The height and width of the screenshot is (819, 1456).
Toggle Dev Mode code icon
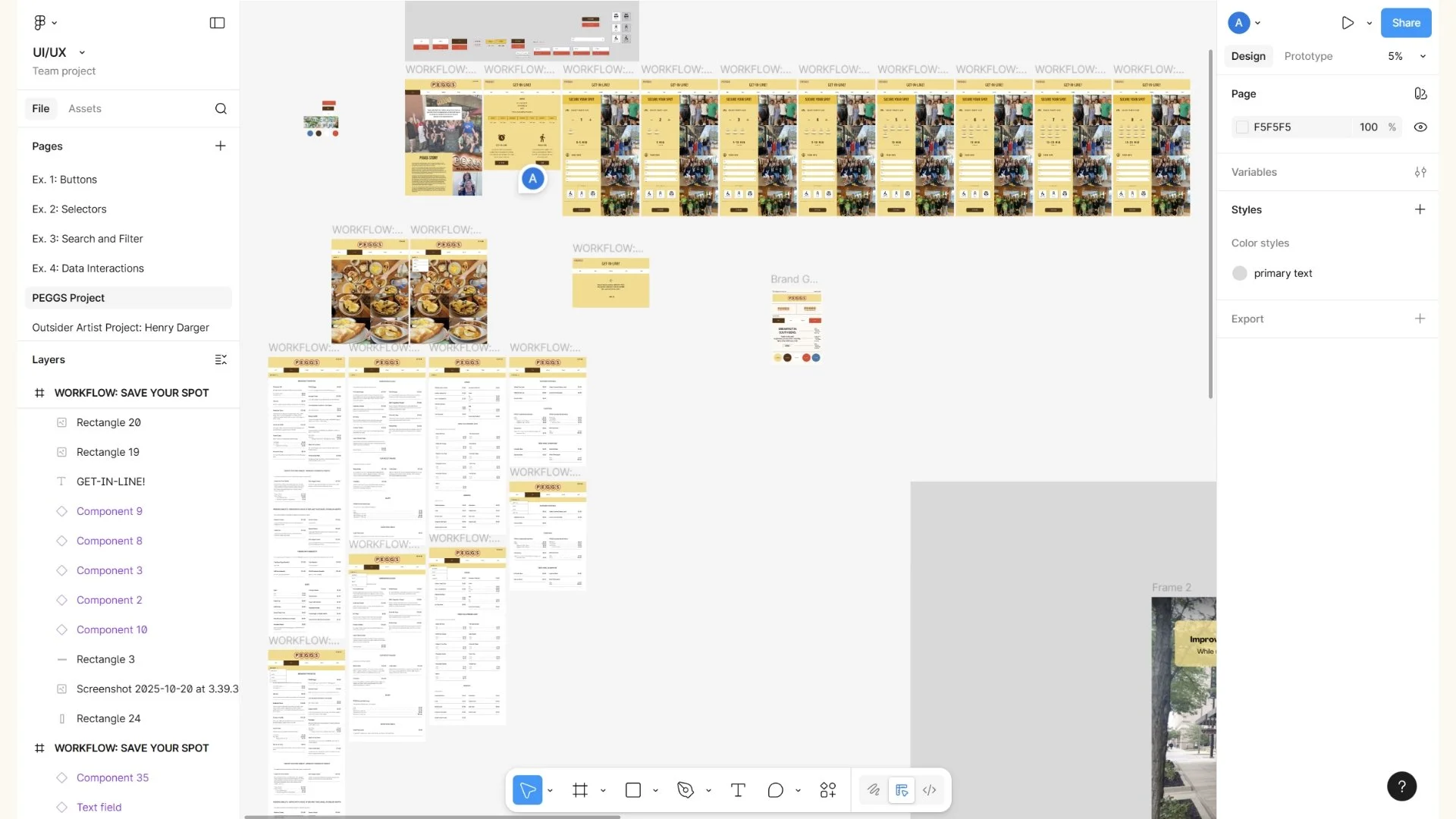click(929, 790)
